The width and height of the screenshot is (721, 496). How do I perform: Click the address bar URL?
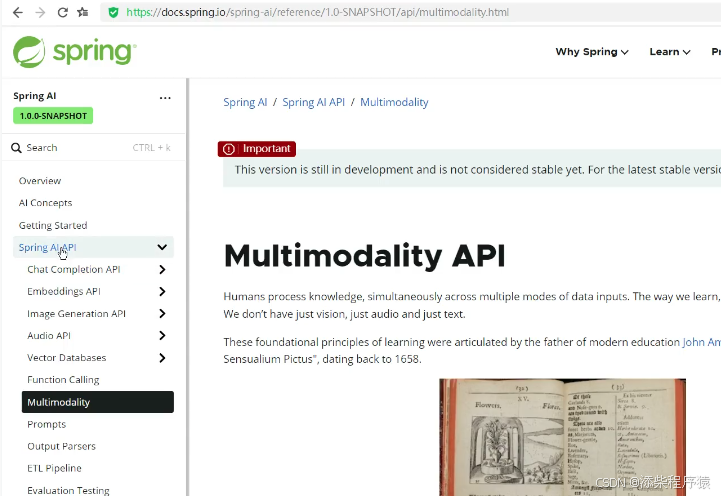coord(317,12)
